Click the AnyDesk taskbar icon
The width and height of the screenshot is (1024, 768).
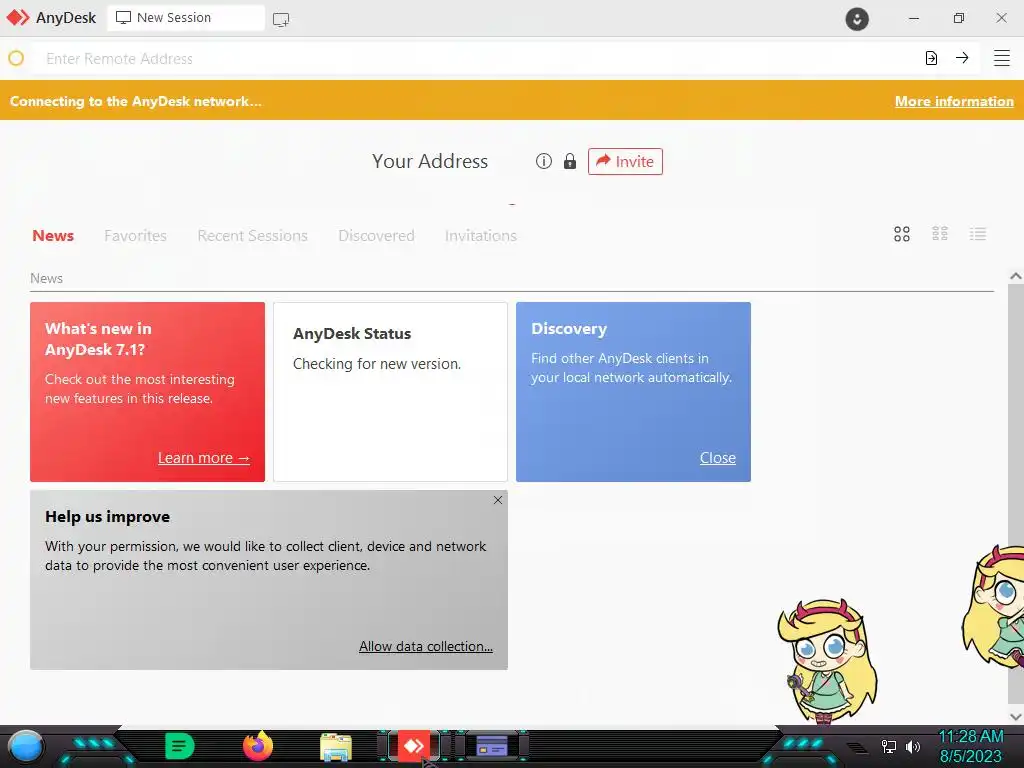click(413, 746)
